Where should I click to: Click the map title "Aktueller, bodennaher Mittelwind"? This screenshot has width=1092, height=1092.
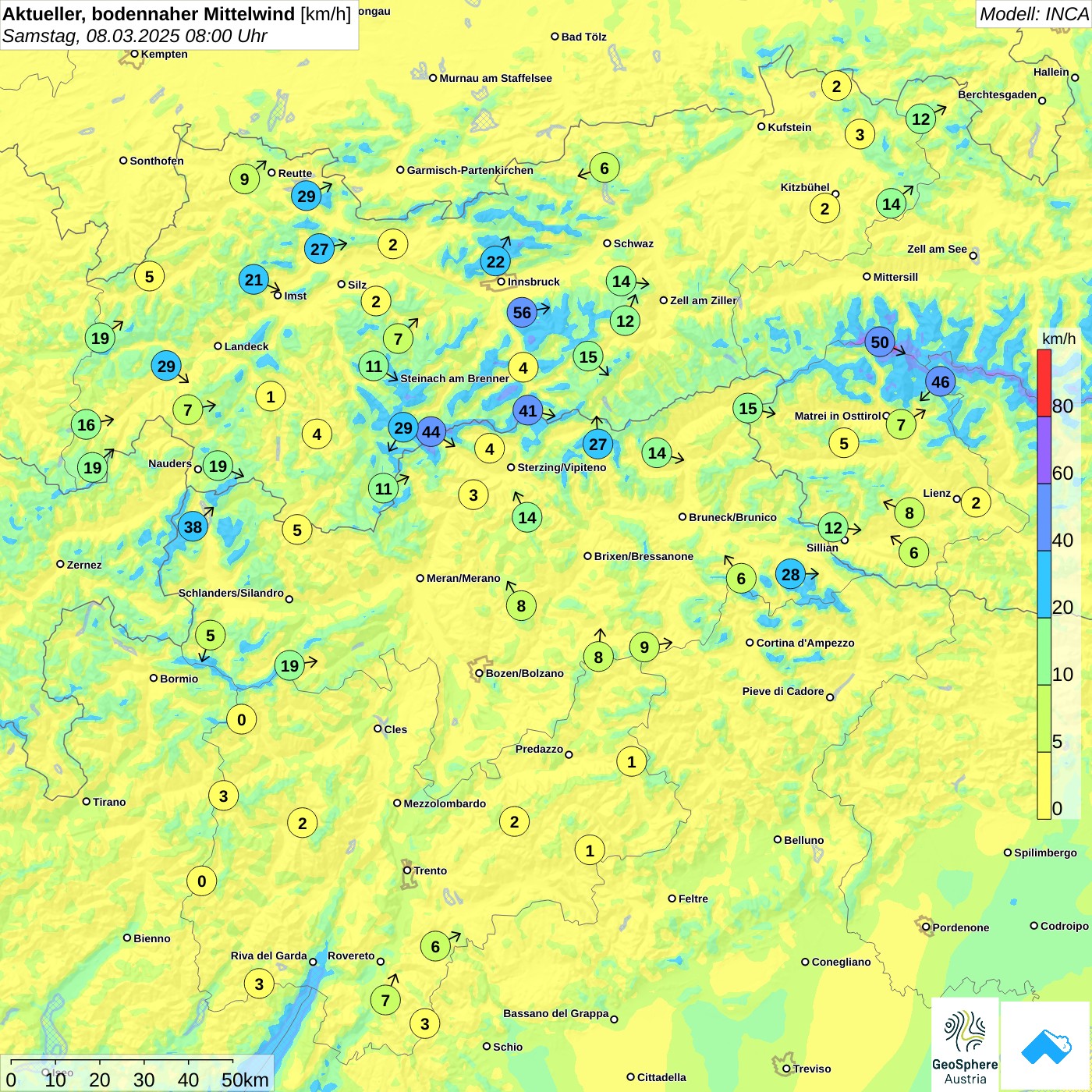tap(149, 14)
